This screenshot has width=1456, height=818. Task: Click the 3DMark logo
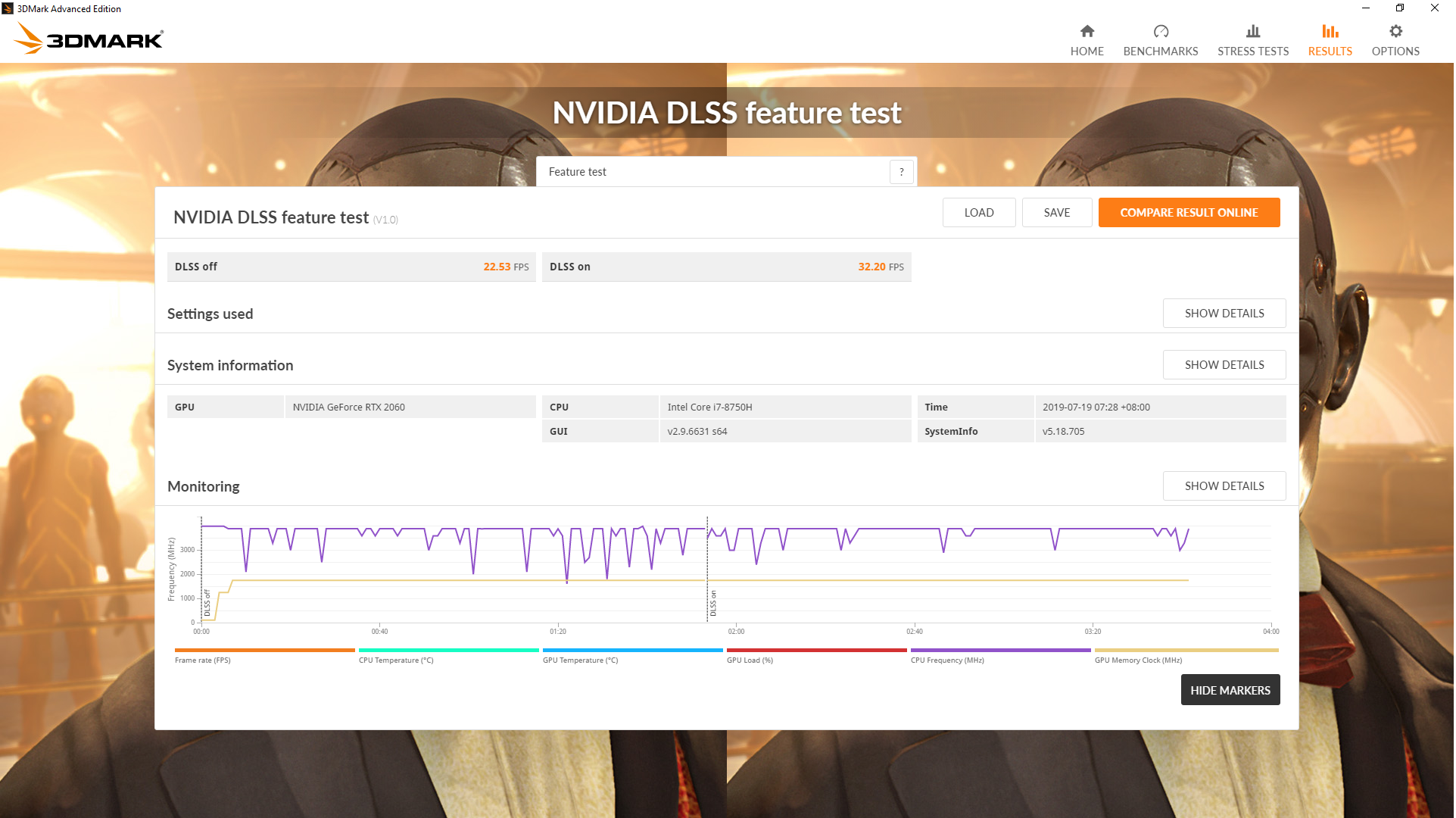click(89, 39)
